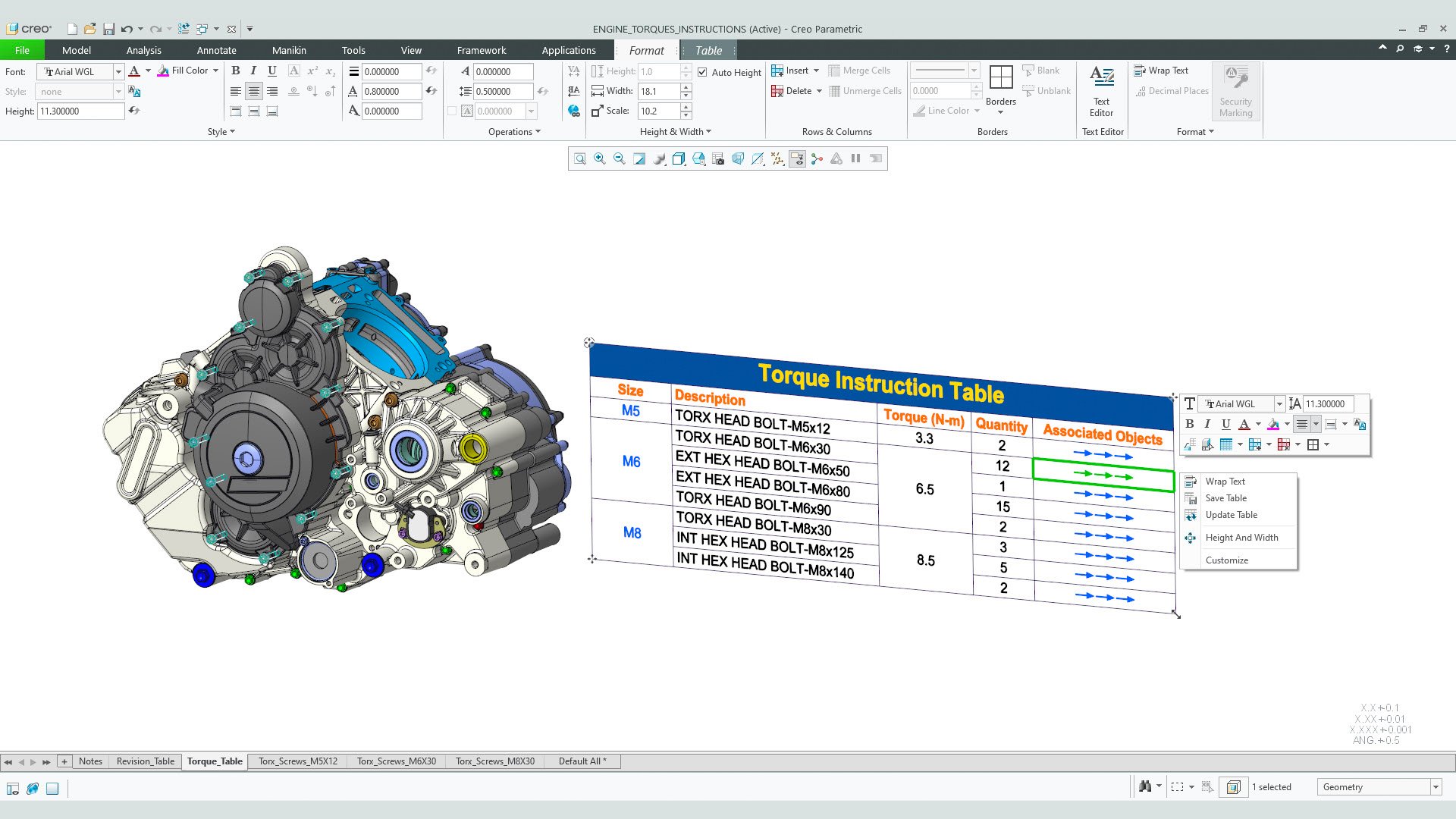1456x819 pixels.
Task: Click the Wrap Text ribbon button
Action: point(1161,71)
